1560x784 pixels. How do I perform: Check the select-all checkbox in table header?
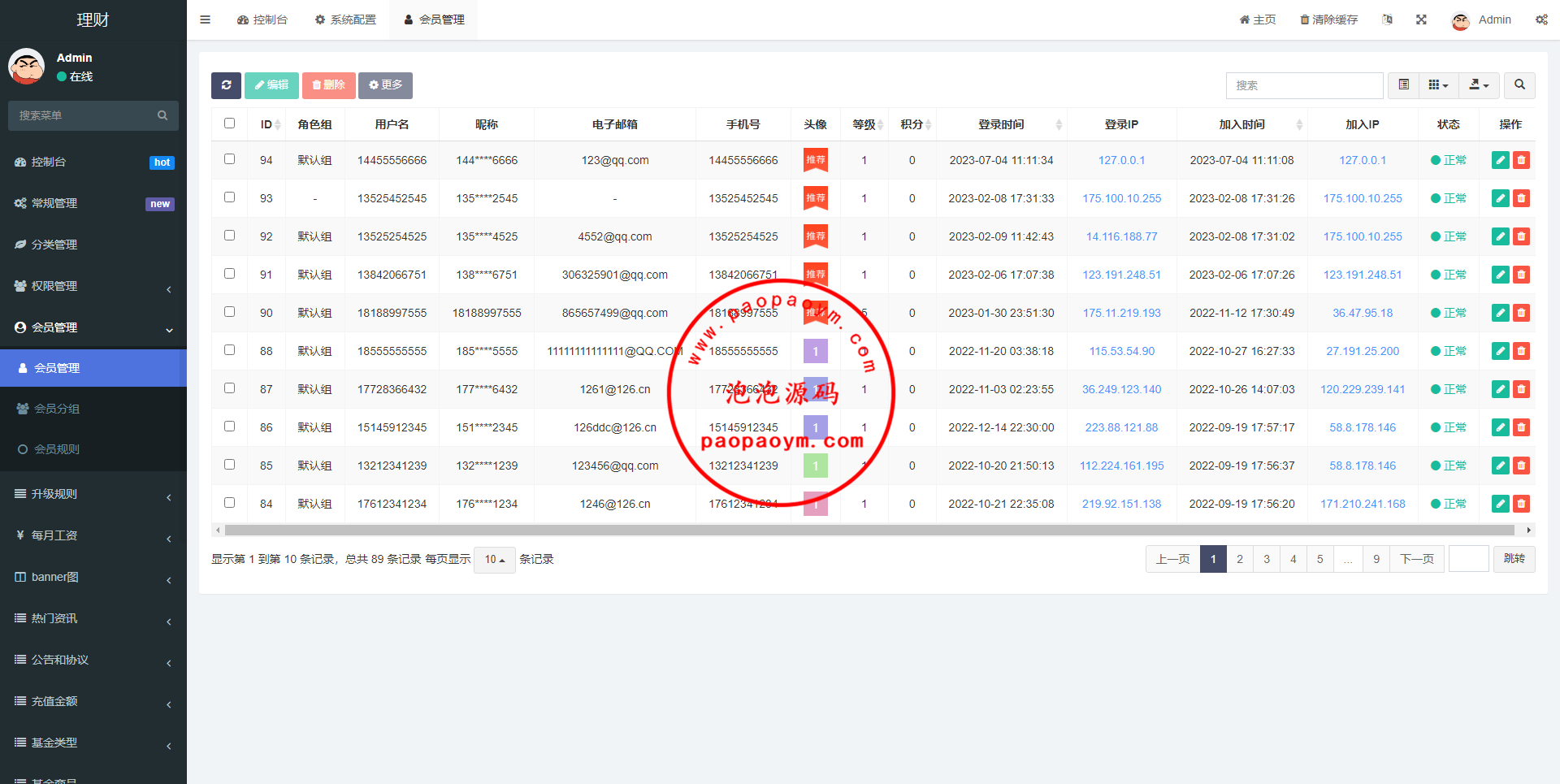[229, 123]
